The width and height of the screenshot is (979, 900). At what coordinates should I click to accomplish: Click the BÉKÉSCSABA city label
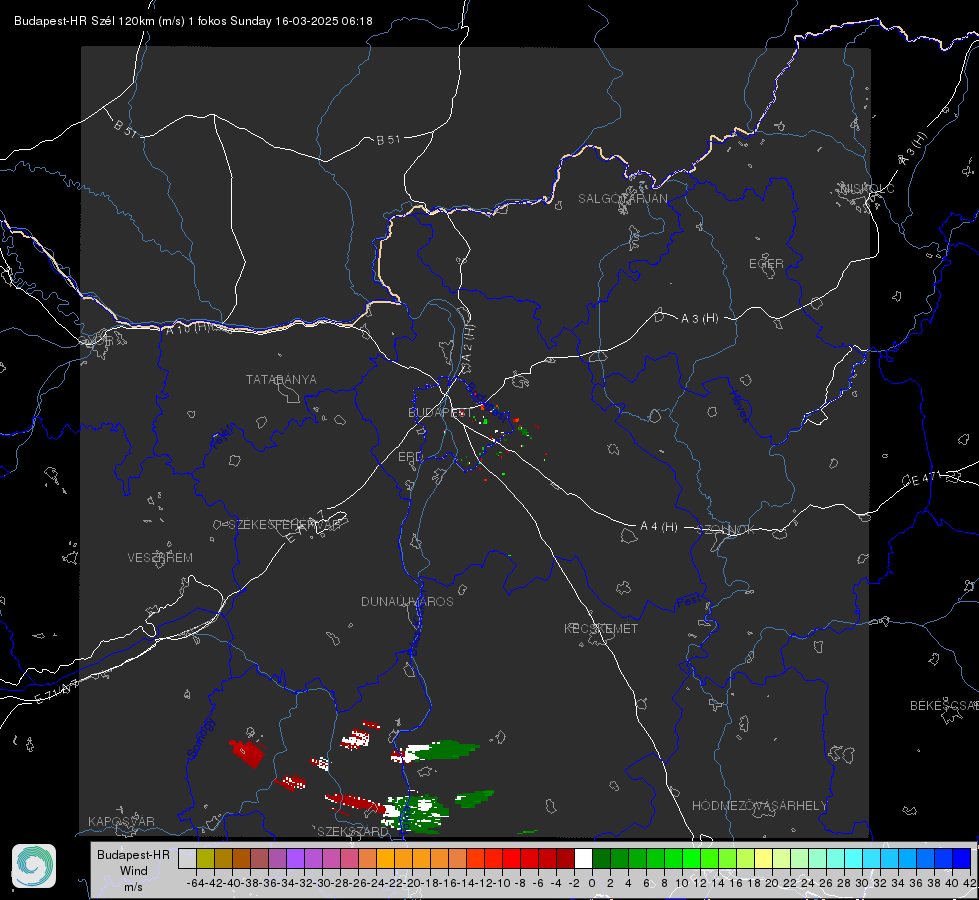944,706
